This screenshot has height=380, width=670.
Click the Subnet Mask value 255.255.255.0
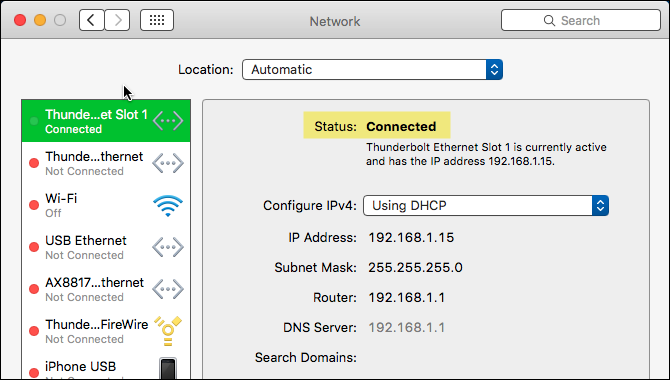[x=415, y=268]
